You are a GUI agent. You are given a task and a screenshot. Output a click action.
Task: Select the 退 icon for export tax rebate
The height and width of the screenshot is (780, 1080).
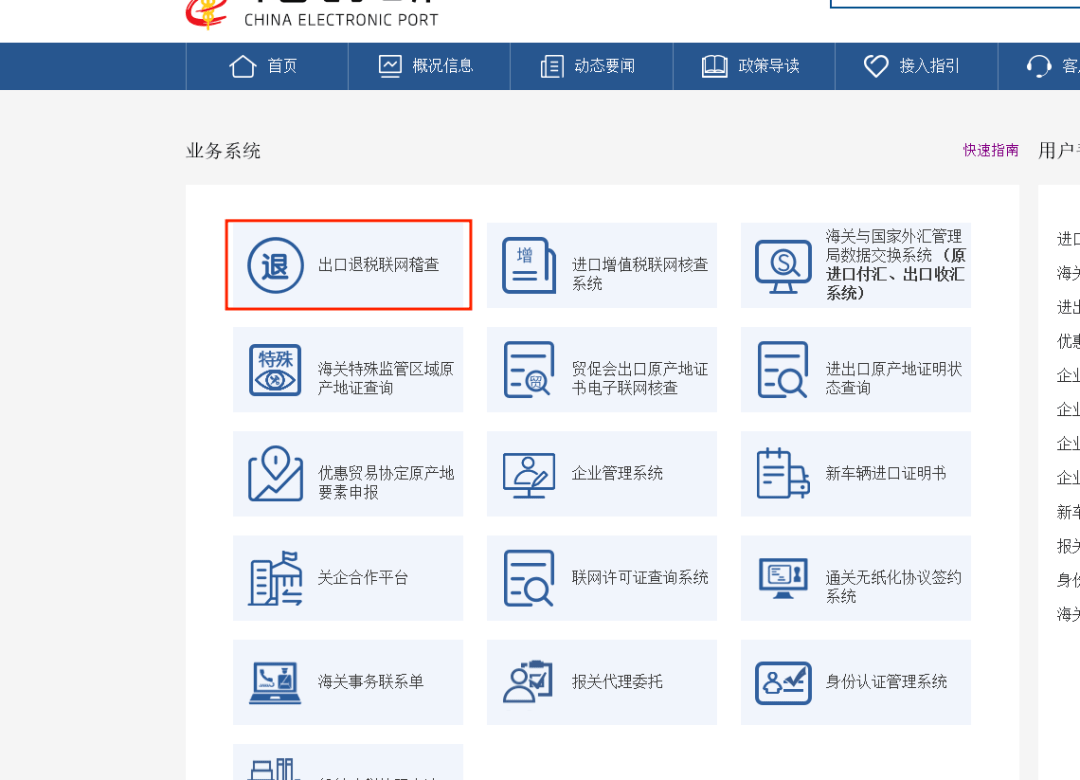[273, 264]
